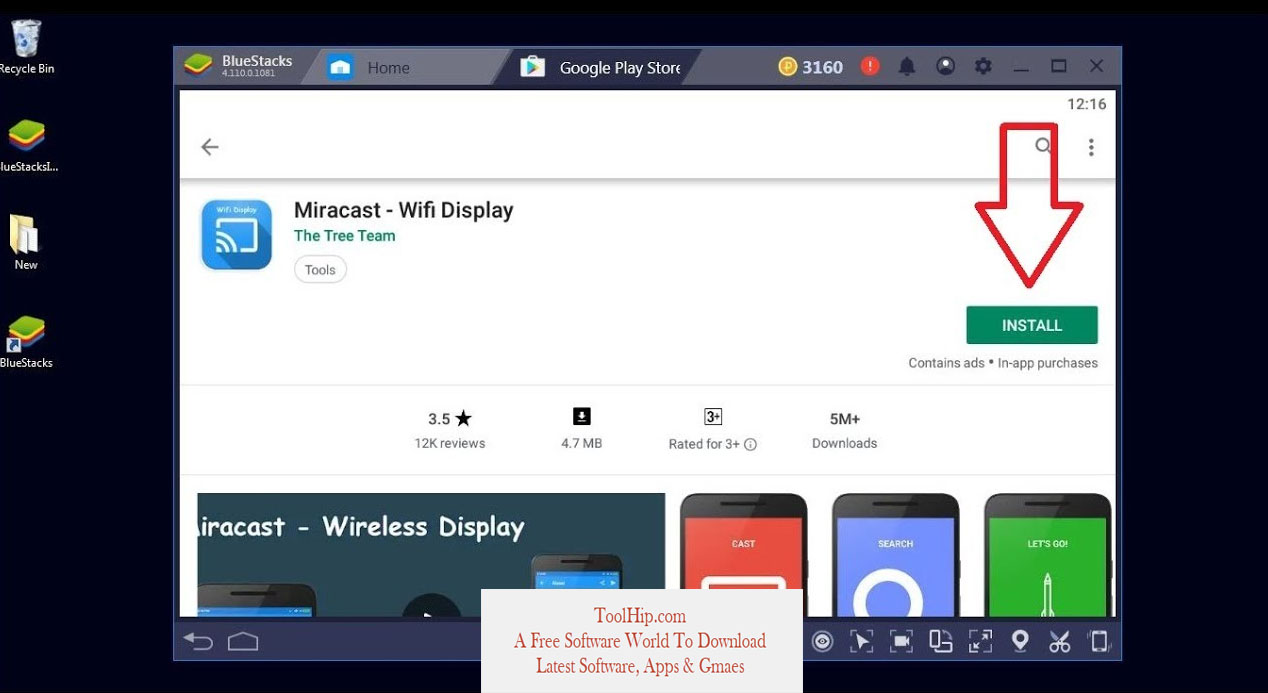Open the green LET'S GO screenshot

coord(1047,555)
